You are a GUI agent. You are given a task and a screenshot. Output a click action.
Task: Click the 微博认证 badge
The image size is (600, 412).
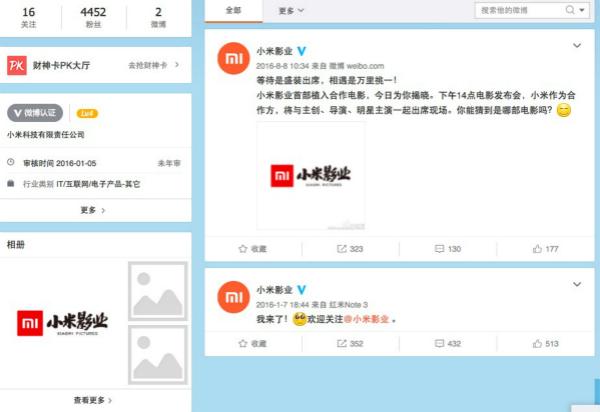click(x=35, y=113)
